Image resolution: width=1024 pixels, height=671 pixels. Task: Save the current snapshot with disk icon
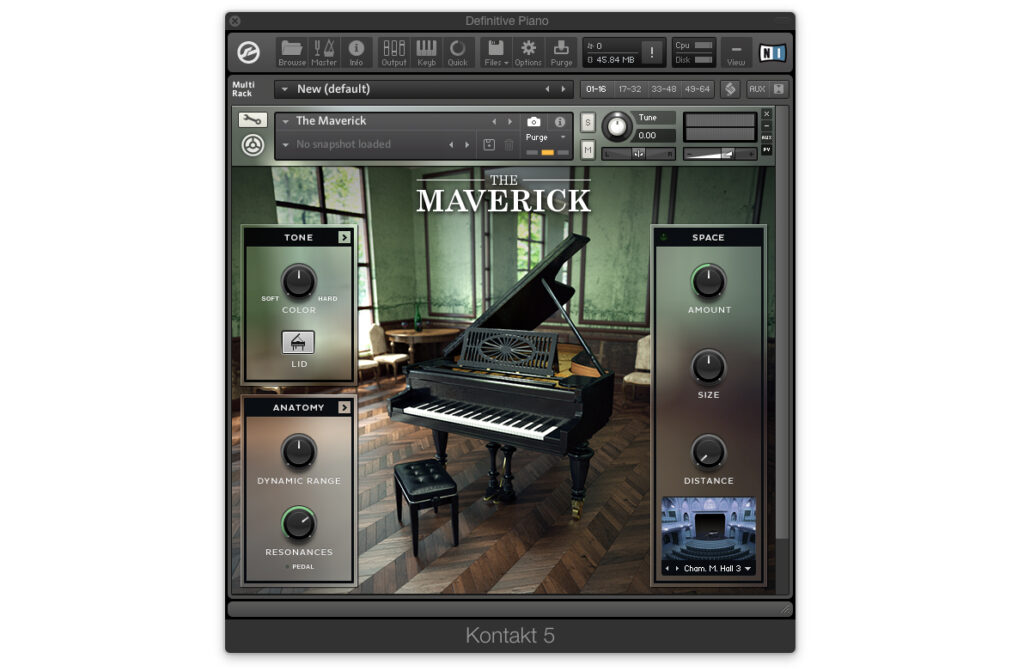488,144
